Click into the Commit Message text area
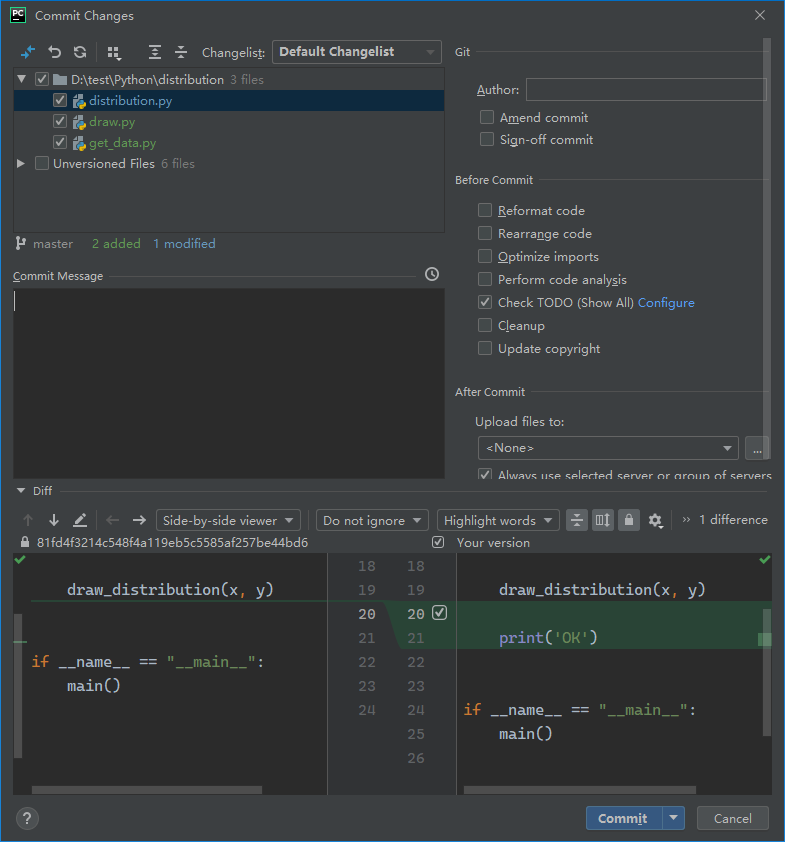 click(229, 383)
